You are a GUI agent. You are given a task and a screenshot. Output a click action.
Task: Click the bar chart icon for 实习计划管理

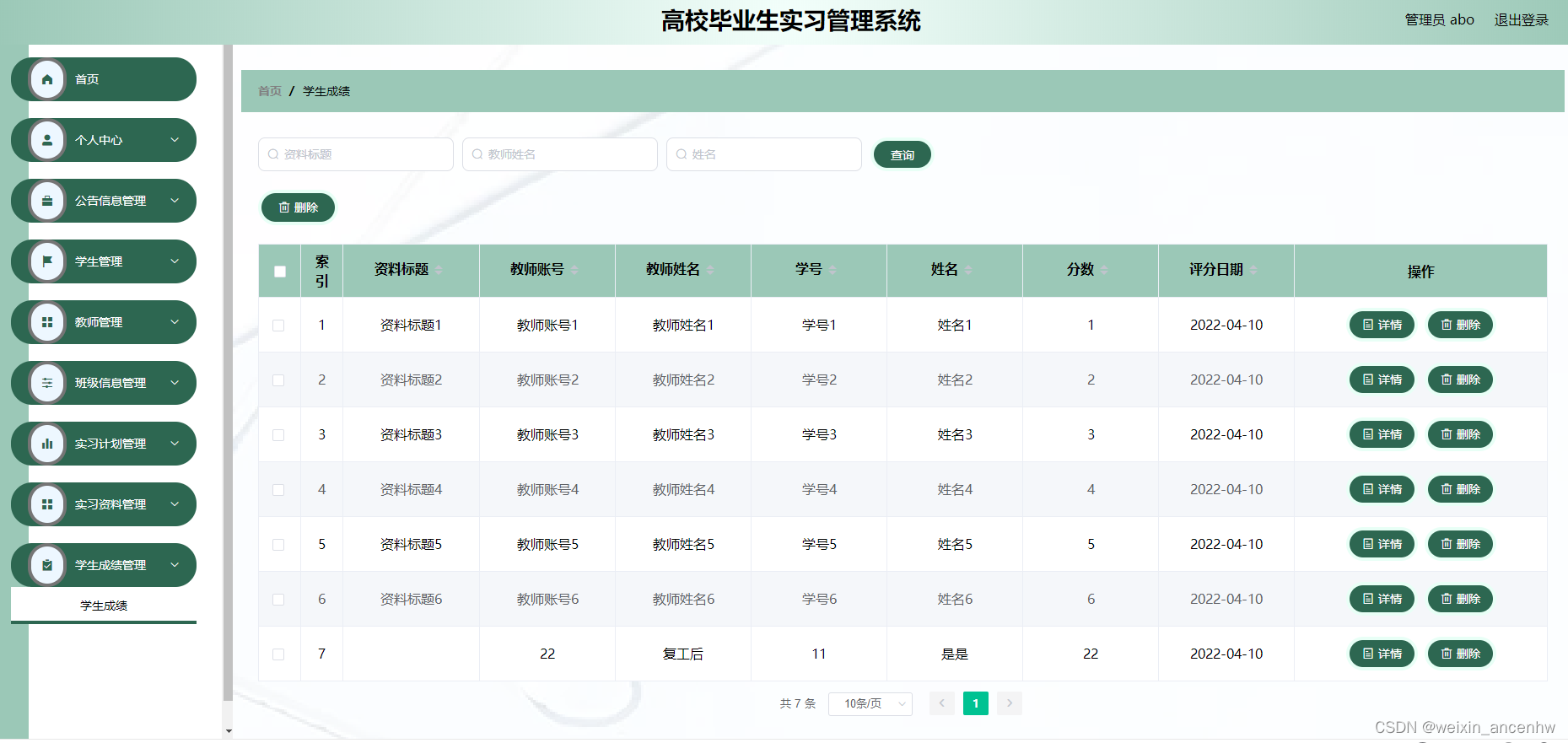tap(47, 444)
